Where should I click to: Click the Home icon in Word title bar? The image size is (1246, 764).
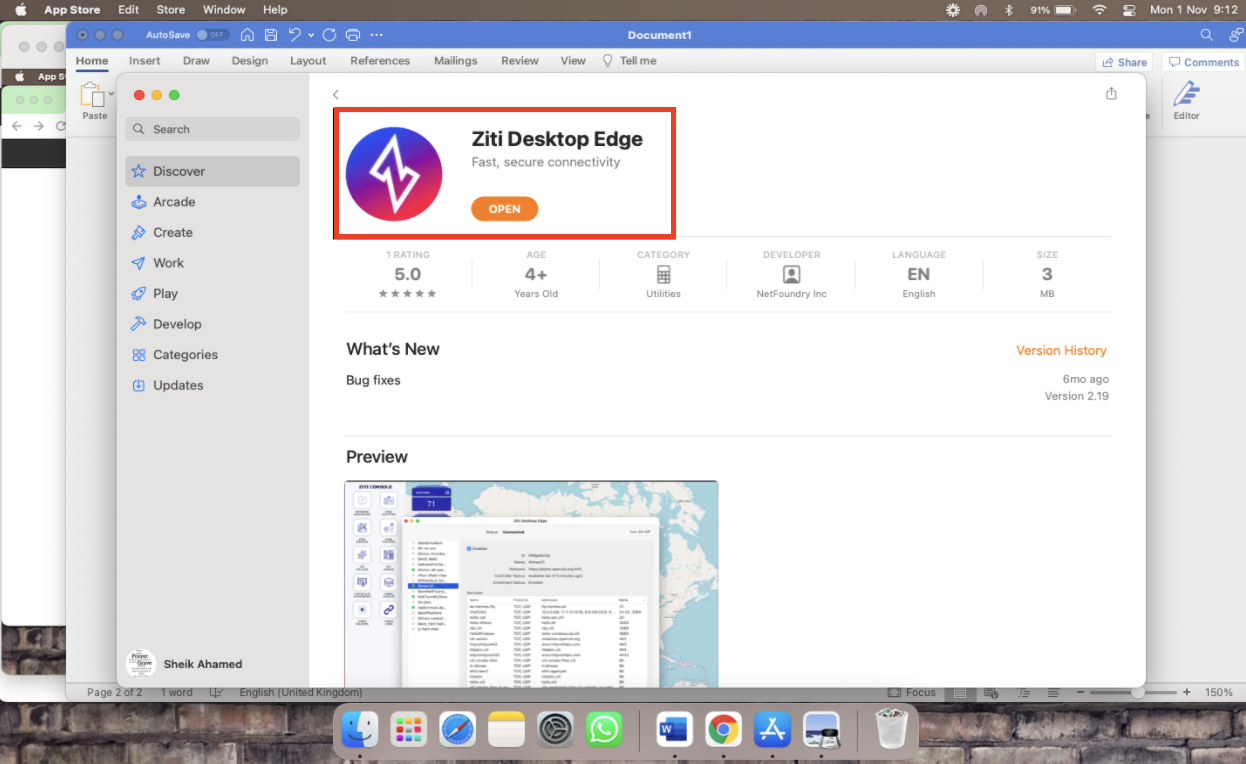[247, 35]
